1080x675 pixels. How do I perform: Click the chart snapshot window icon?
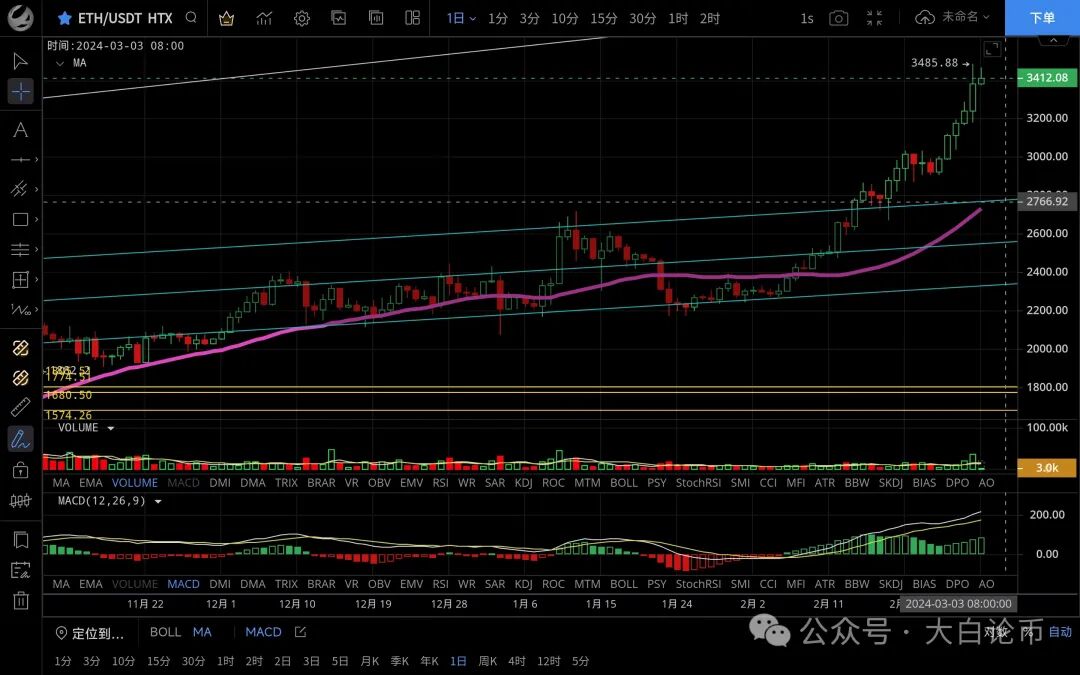[x=339, y=18]
